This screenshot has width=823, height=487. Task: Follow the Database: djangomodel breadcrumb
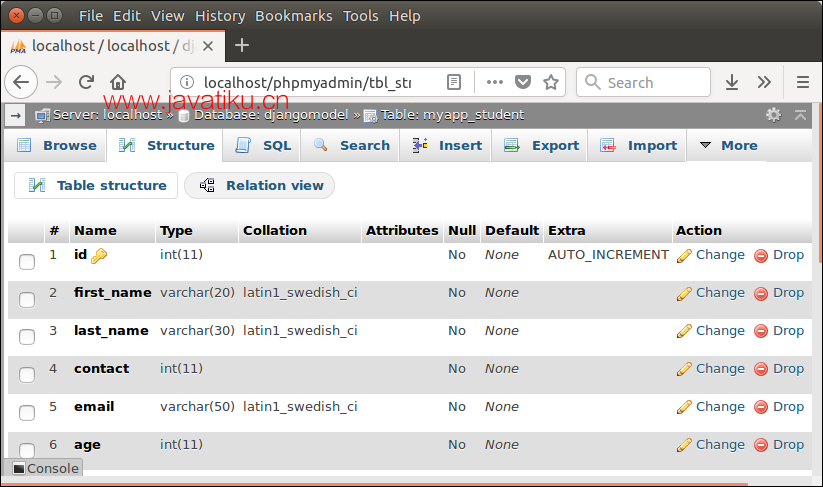[x=271, y=115]
